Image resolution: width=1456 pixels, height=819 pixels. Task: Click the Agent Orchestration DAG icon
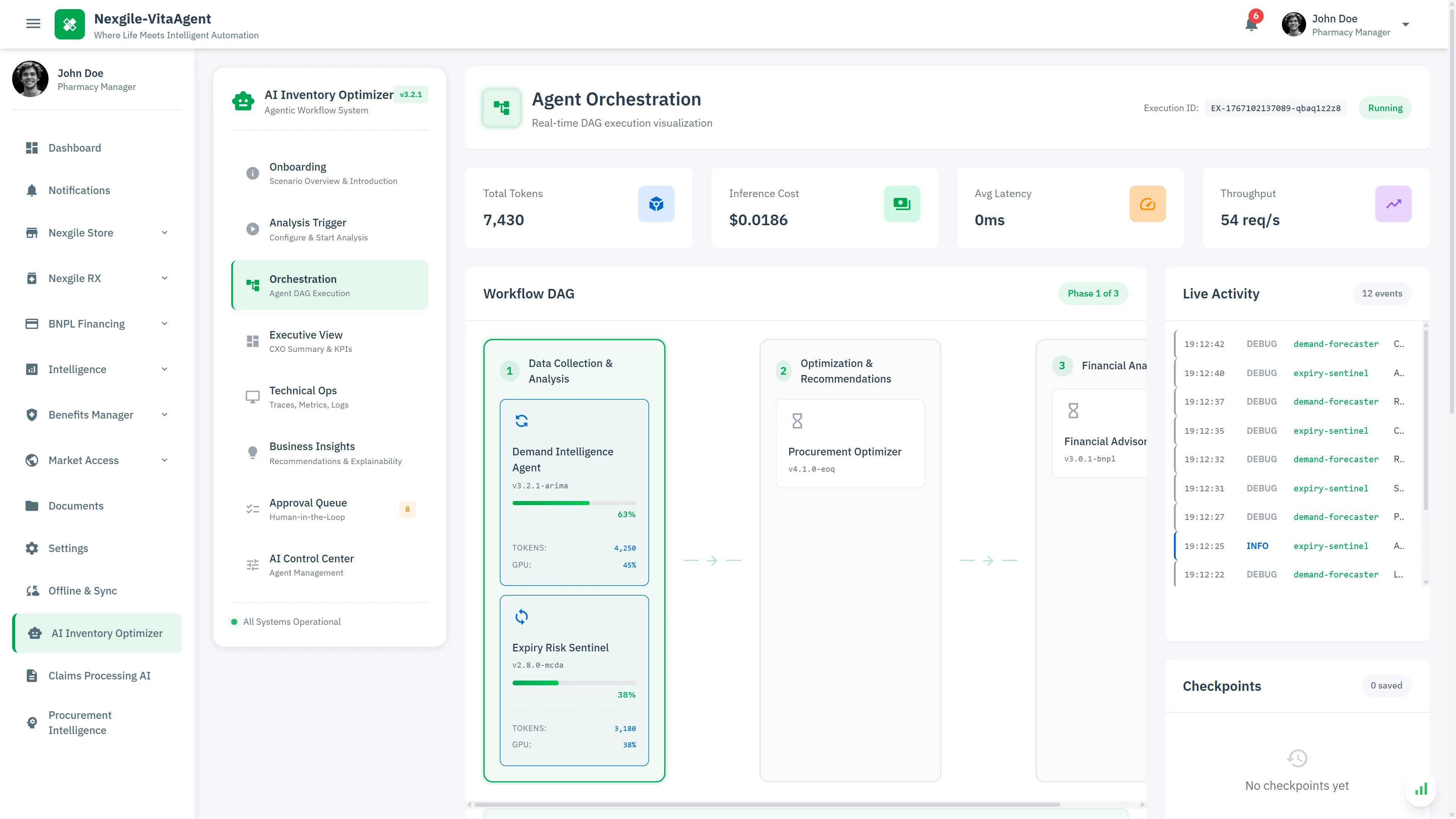[501, 107]
